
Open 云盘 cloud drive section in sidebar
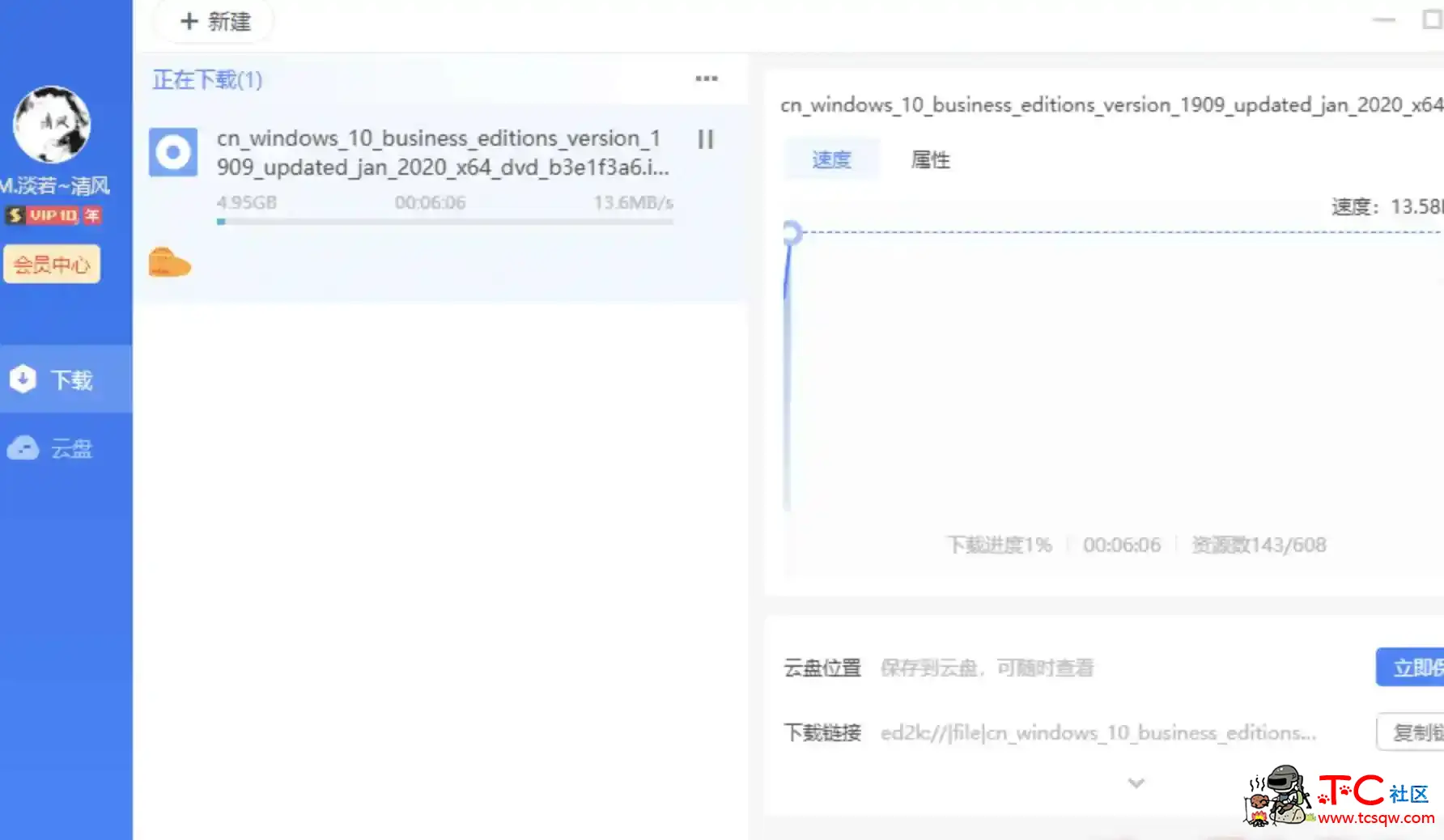click(66, 448)
